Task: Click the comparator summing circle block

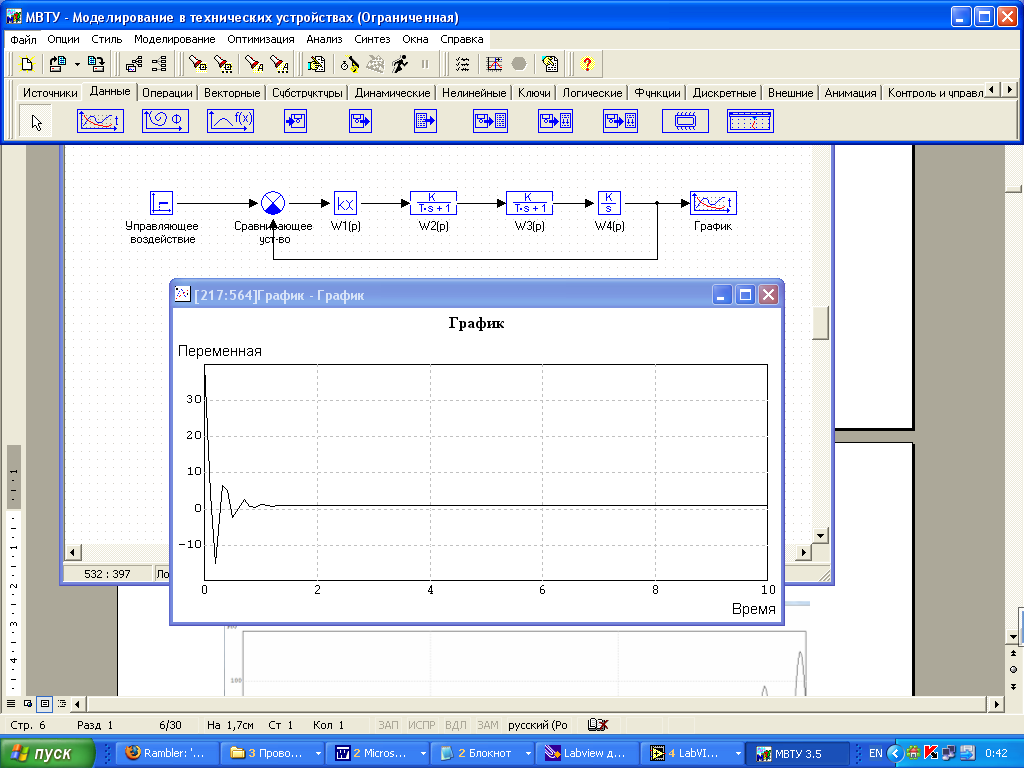Action: coord(273,203)
